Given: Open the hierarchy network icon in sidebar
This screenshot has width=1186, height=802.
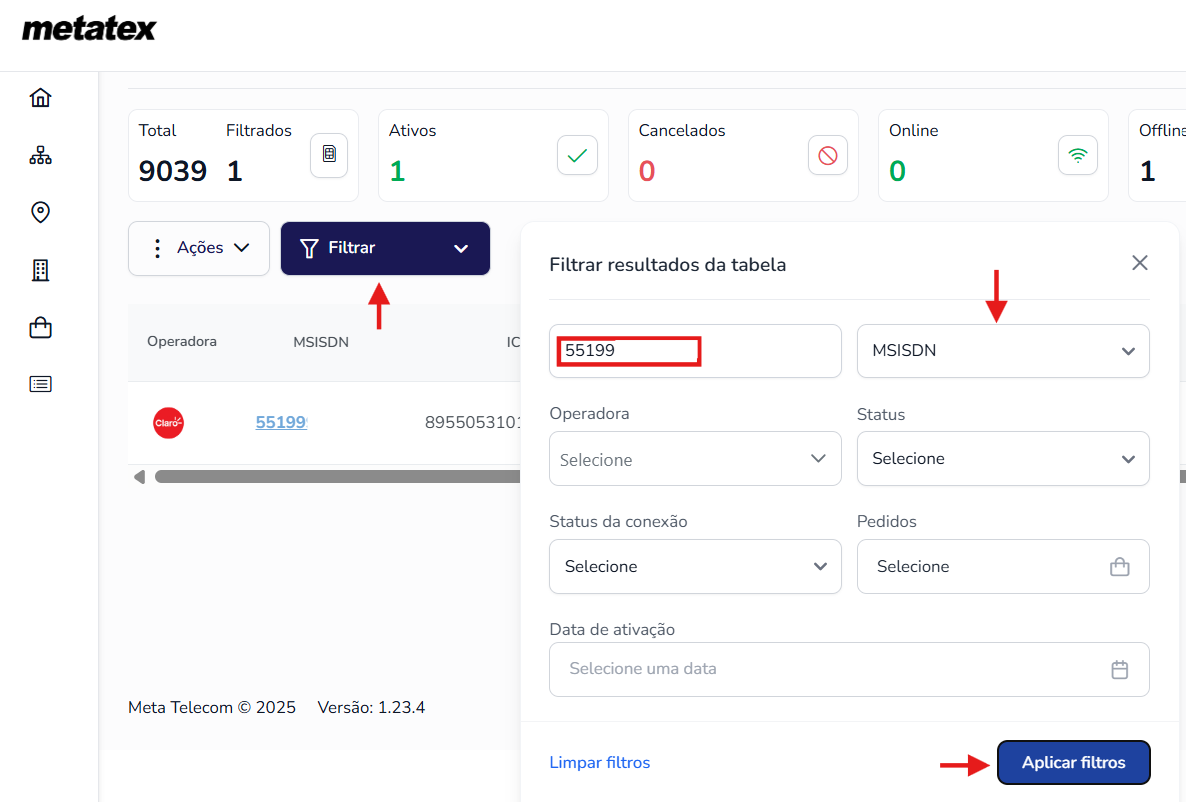Looking at the screenshot, I should 40,155.
